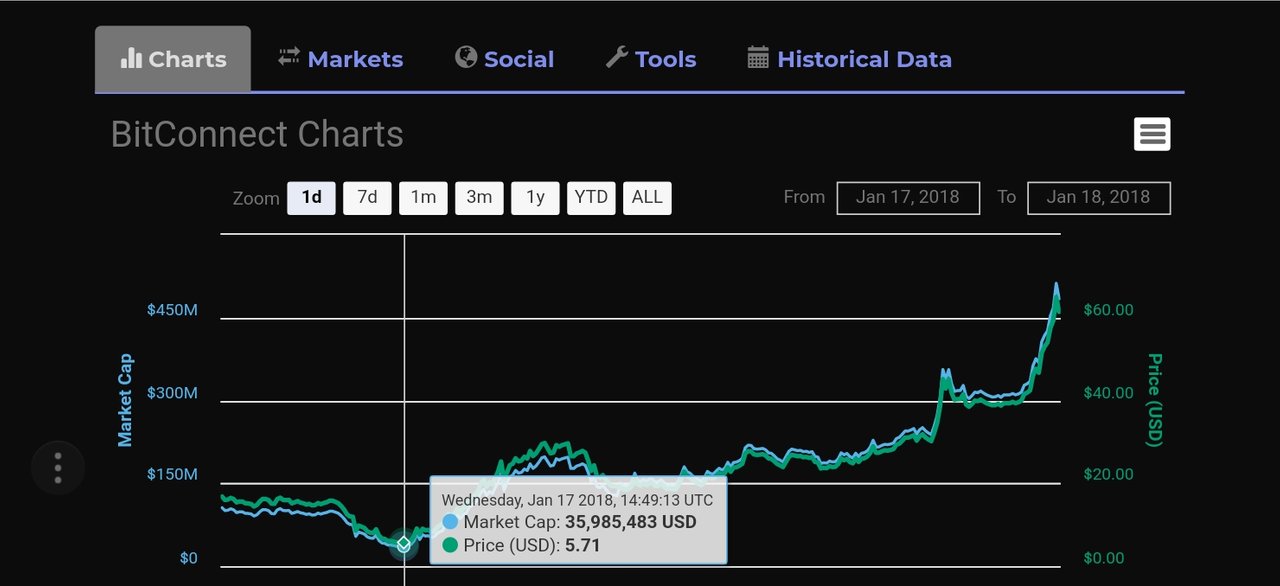Open the Charts tab
The image size is (1280, 586).
[x=173, y=59]
